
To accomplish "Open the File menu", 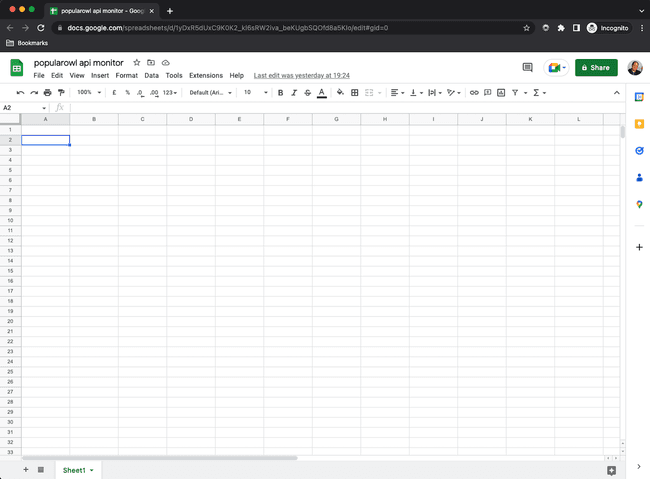I will click(39, 75).
